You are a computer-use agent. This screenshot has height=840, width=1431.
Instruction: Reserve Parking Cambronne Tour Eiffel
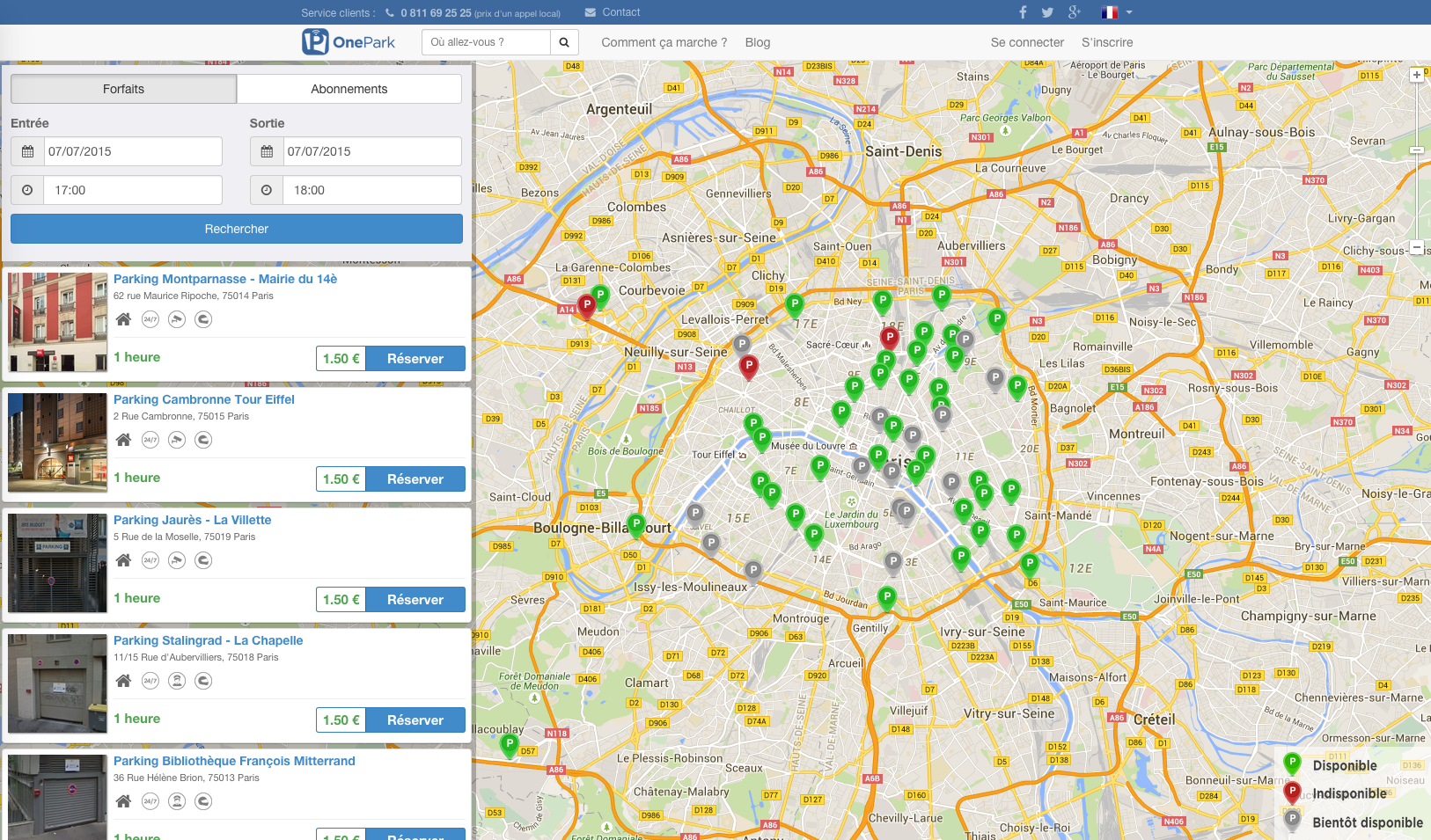pos(415,479)
